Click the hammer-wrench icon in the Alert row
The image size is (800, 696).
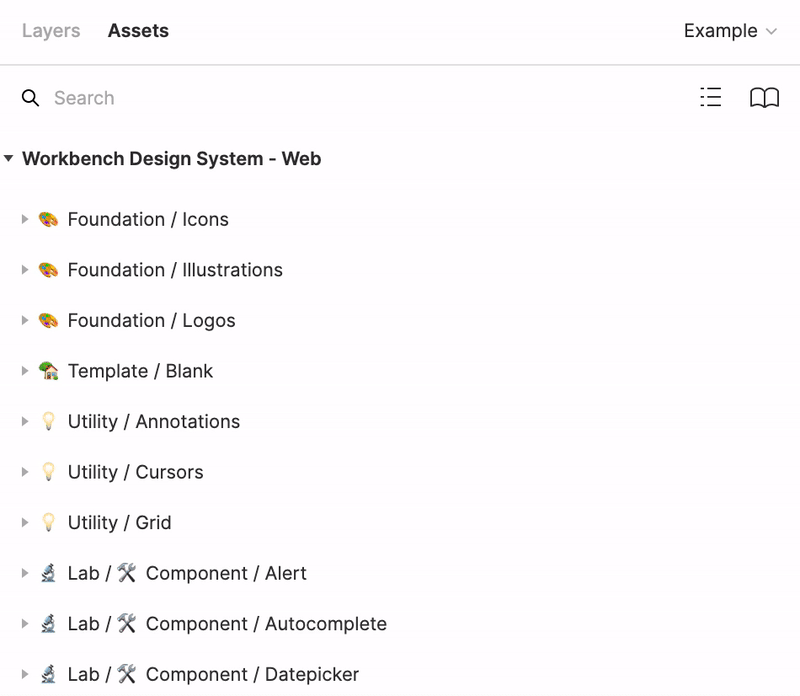(127, 573)
